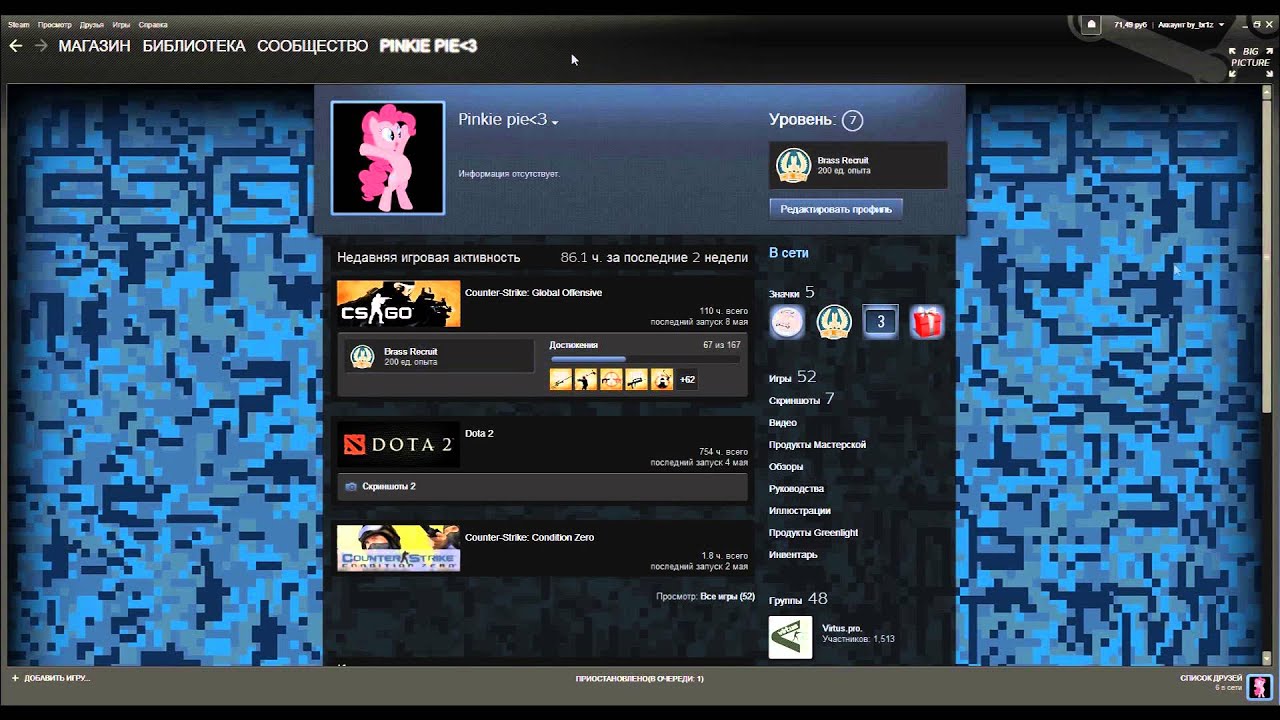The image size is (1280, 720).
Task: Open the Руководства link
Action: (796, 489)
